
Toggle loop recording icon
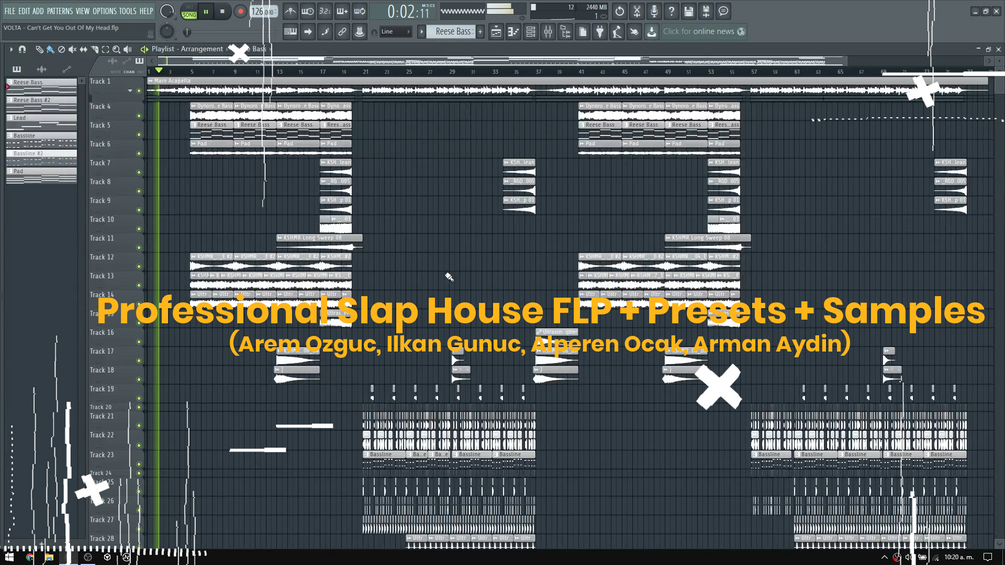tap(360, 12)
